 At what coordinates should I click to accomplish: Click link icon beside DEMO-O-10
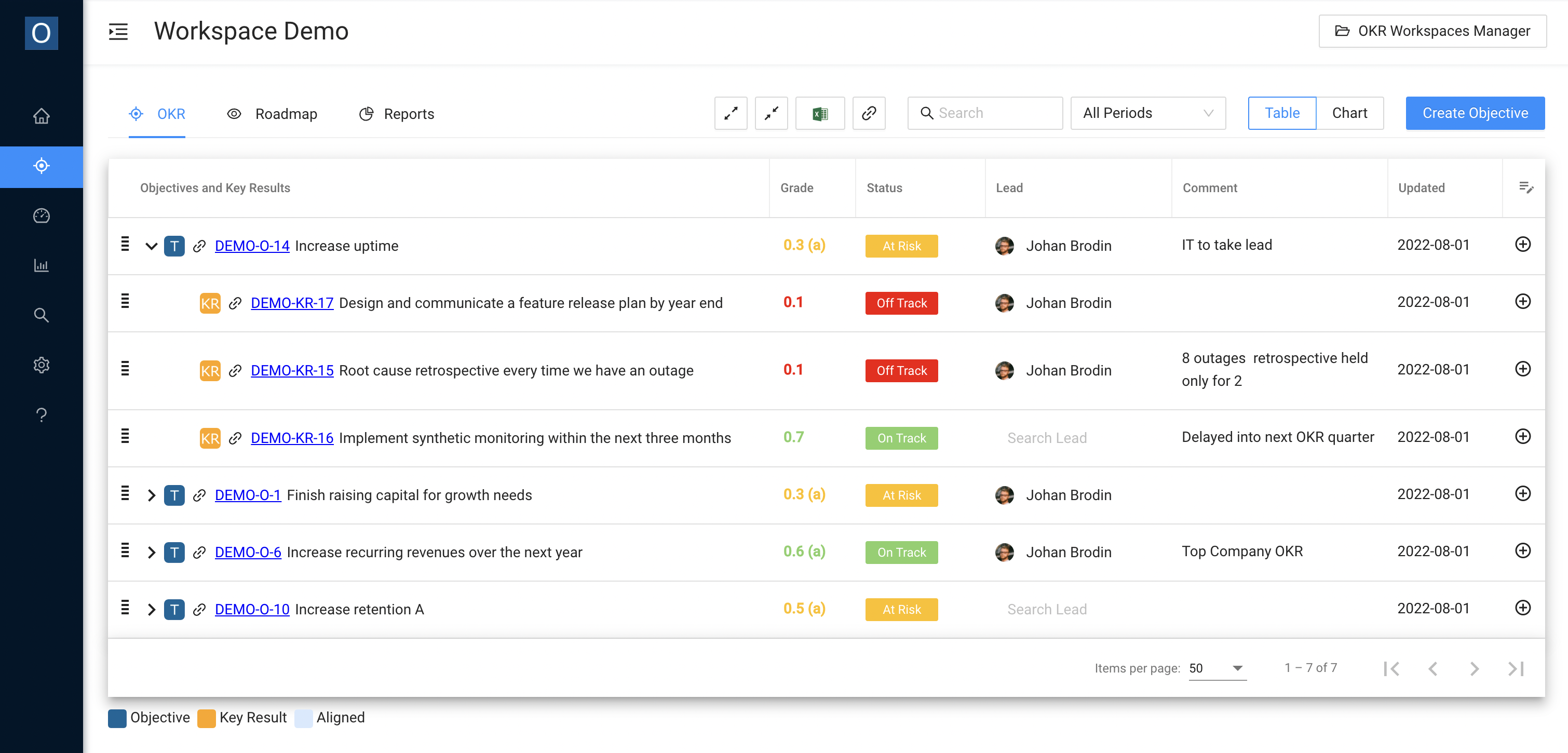point(199,609)
